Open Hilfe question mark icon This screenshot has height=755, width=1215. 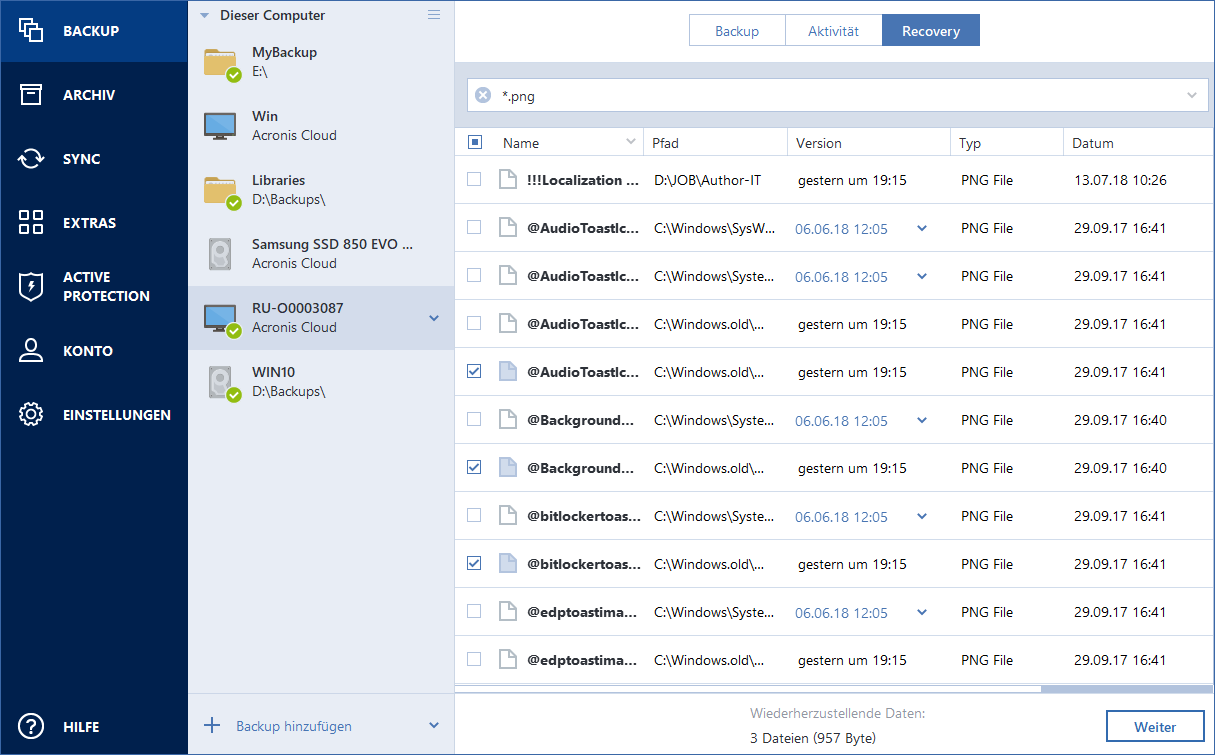[x=31, y=727]
